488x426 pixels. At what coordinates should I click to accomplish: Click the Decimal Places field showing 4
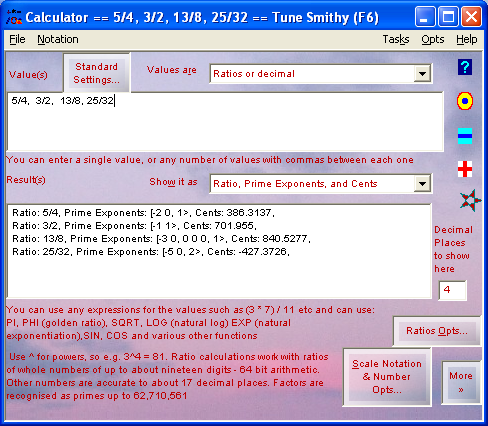(452, 290)
